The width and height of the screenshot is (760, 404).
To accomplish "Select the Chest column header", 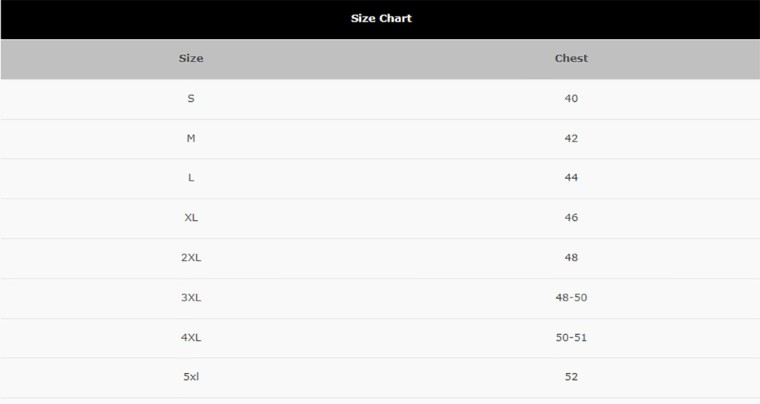I will (x=571, y=58).
